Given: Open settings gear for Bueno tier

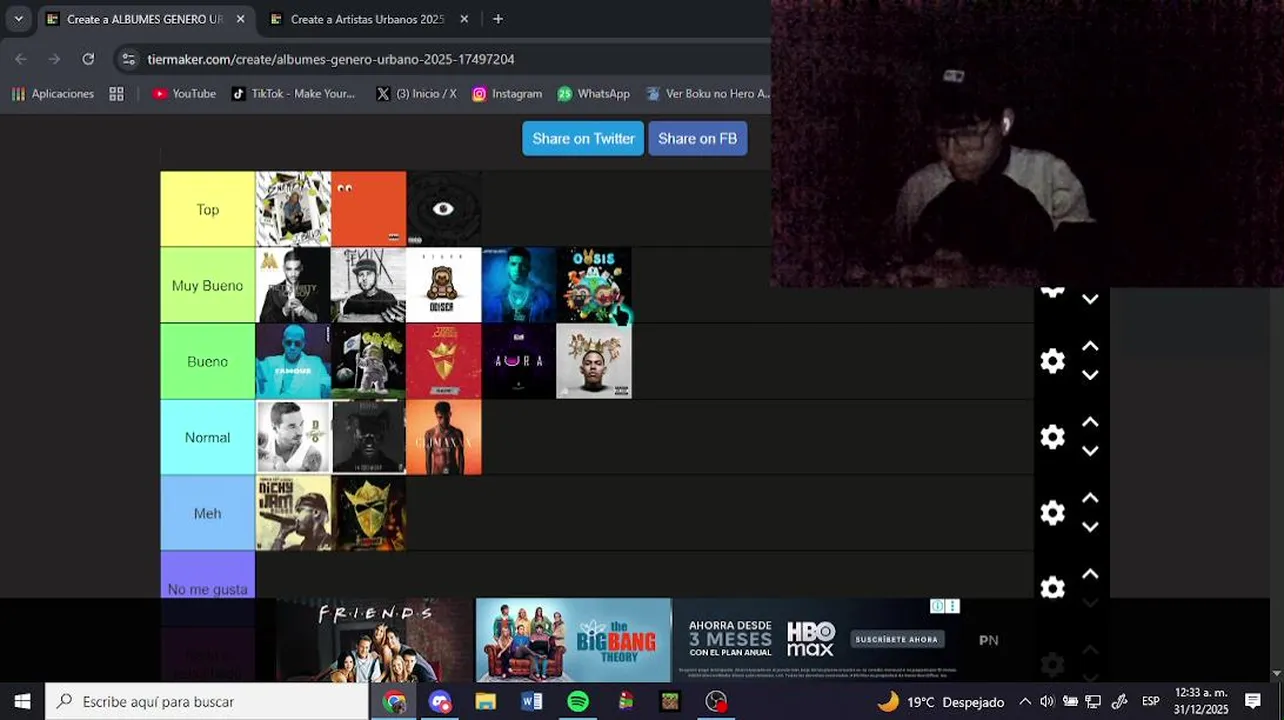Looking at the screenshot, I should 1052,361.
